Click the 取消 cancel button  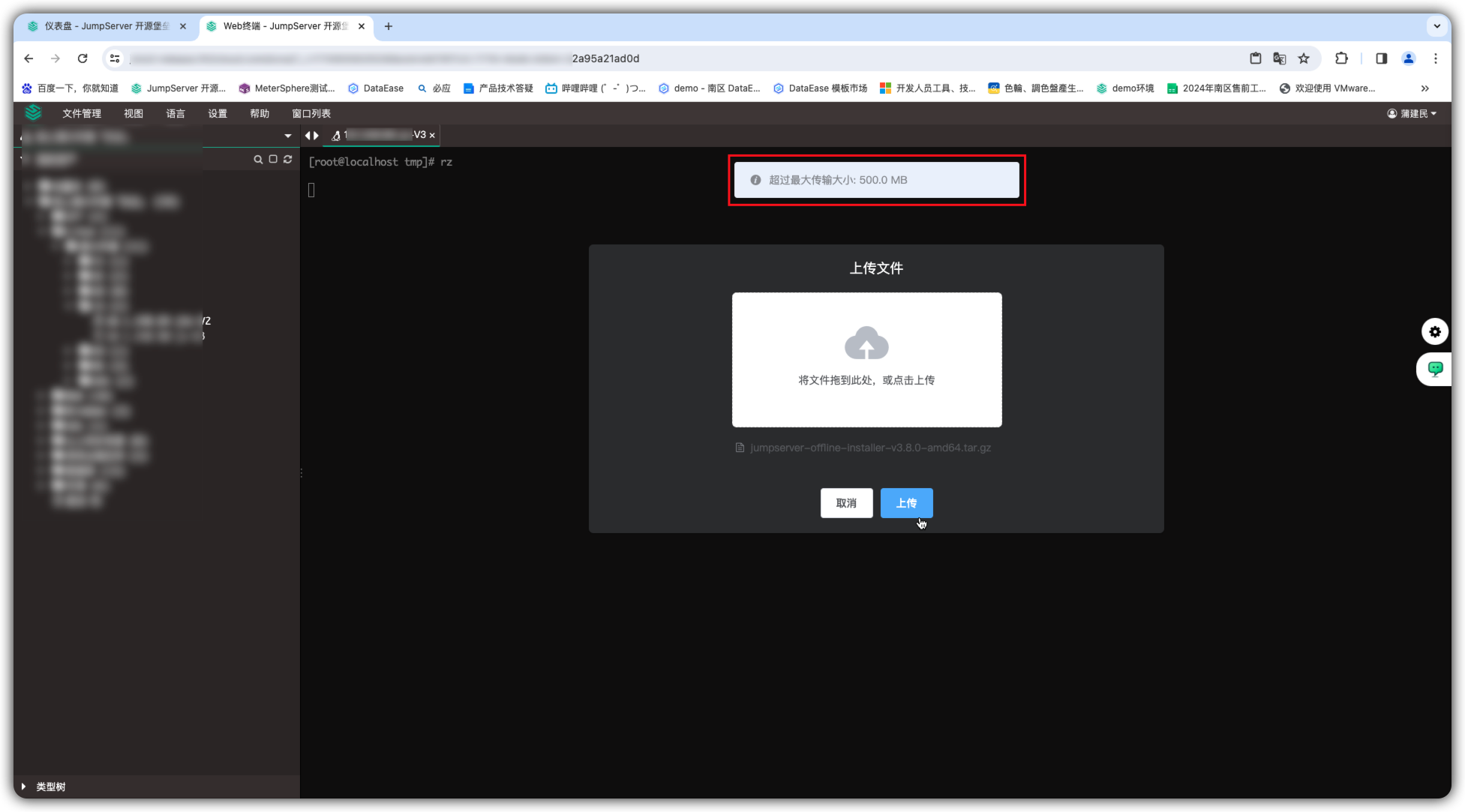(x=846, y=503)
